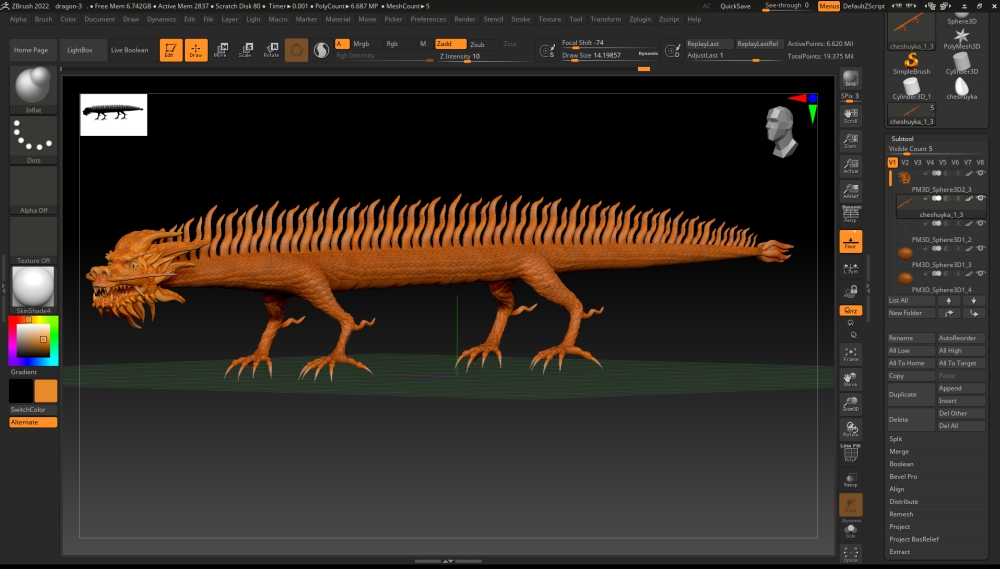The width and height of the screenshot is (1000, 569).
Task: Open the Preferences menu
Action: (x=429, y=19)
